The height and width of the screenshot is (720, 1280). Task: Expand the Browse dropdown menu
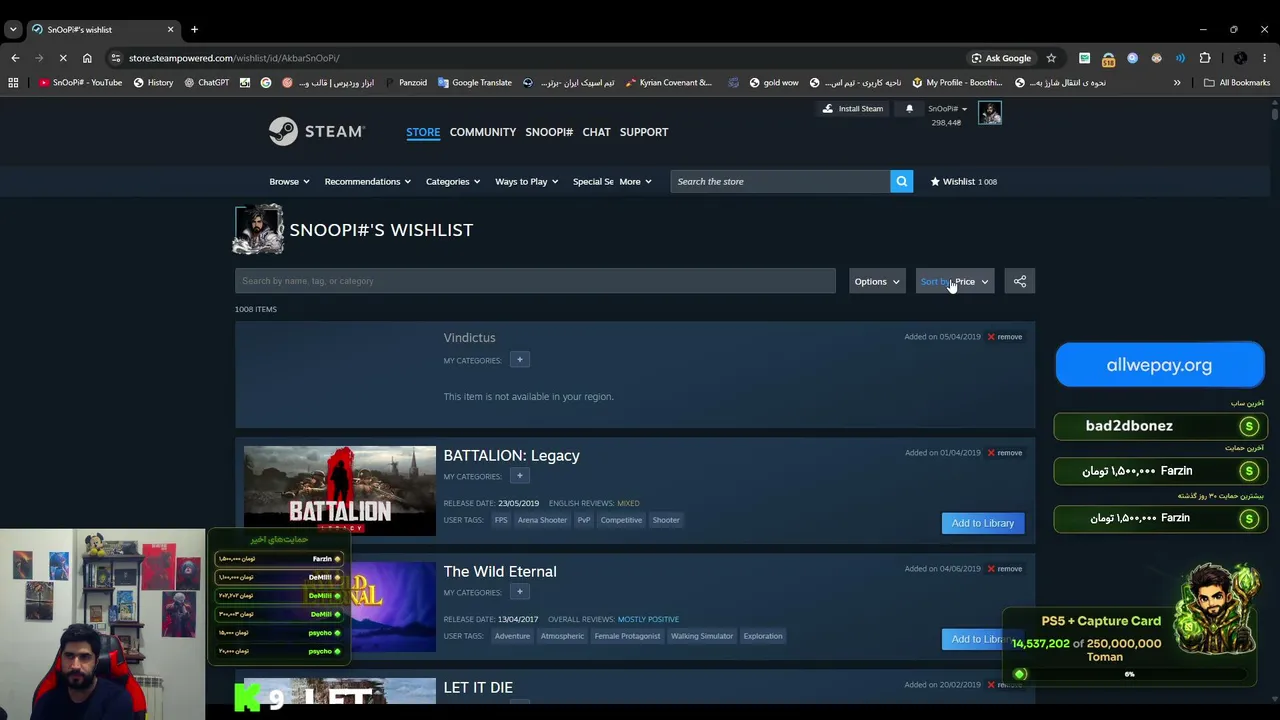(289, 182)
